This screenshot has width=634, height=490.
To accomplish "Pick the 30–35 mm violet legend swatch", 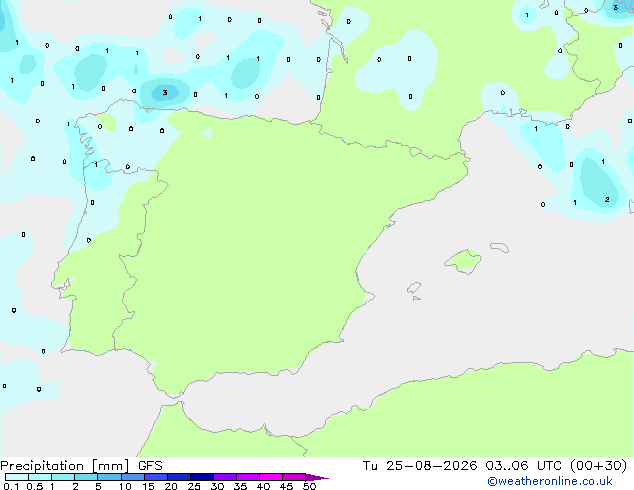I will click(x=225, y=477).
